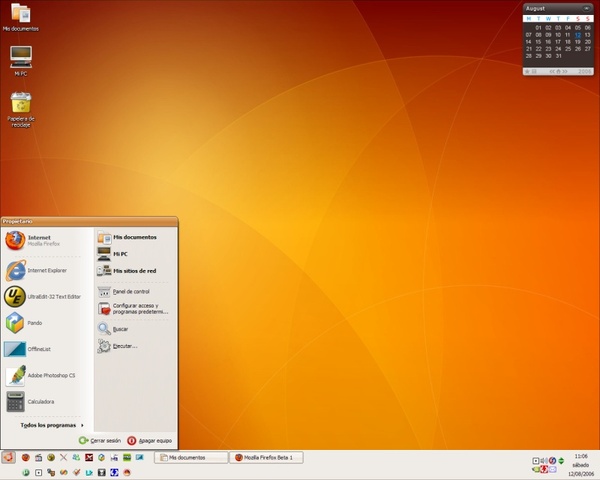This screenshot has height=480, width=600.
Task: Click Propietario user name header
Action: (17, 221)
